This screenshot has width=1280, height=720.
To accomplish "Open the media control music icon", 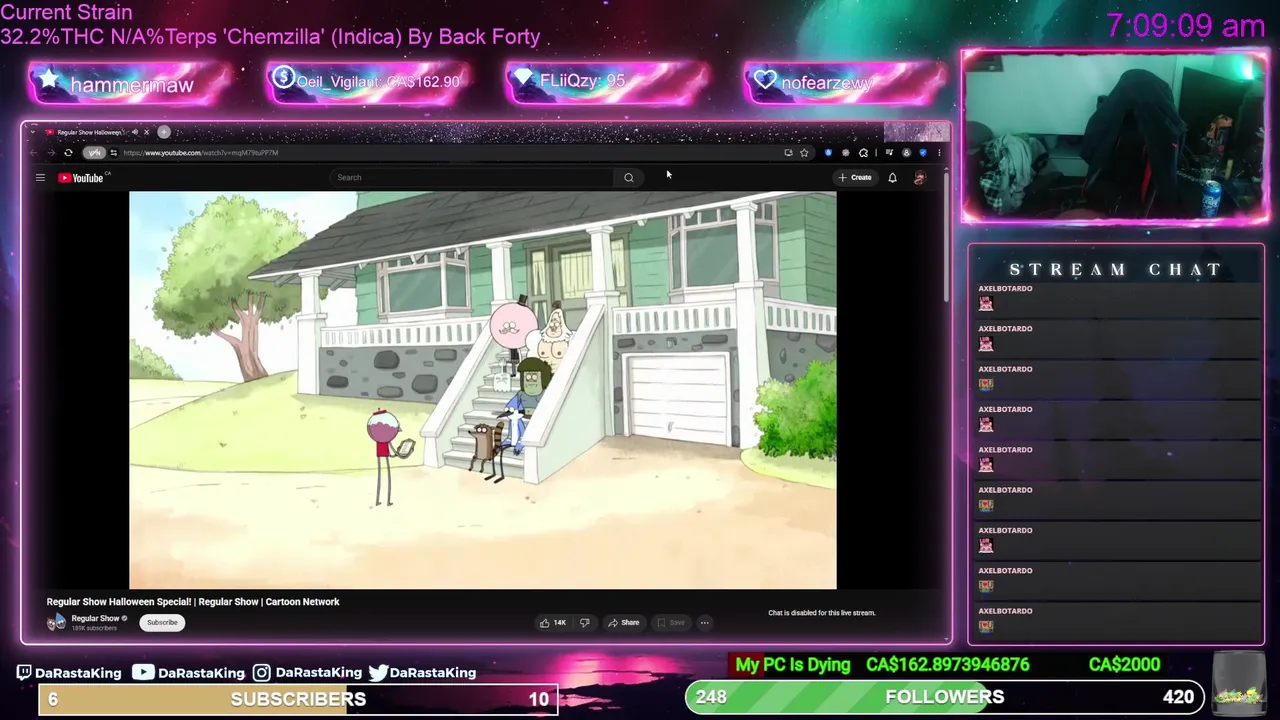I will pos(888,153).
